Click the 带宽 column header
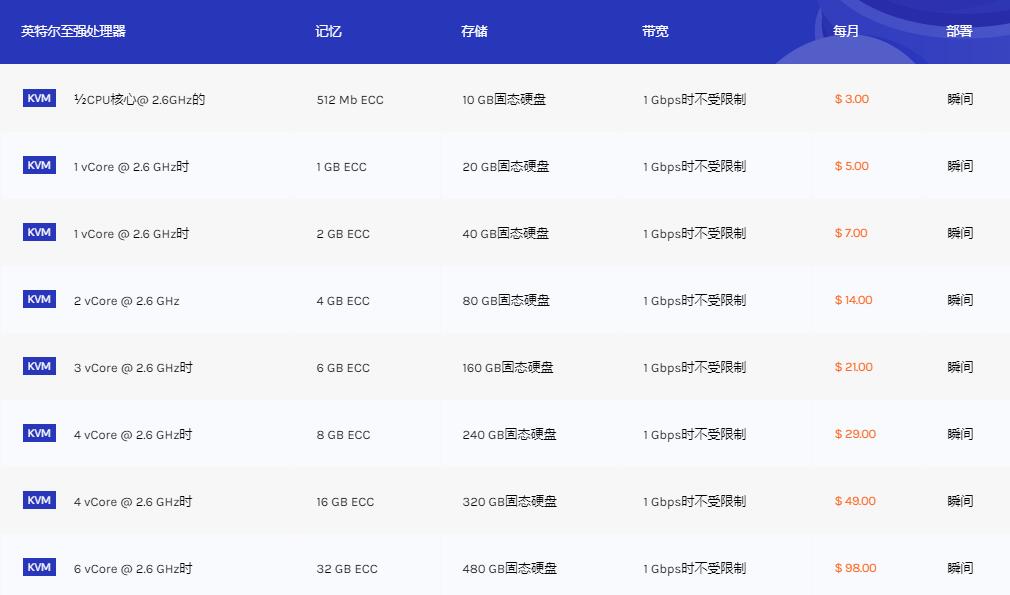Image resolution: width=1010 pixels, height=595 pixels. 655,31
